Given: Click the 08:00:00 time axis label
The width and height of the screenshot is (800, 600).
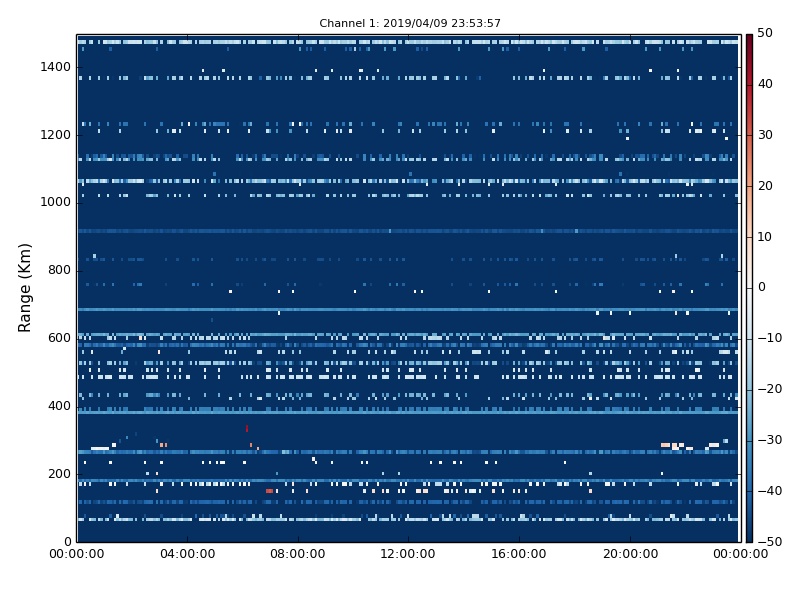Looking at the screenshot, I should [298, 554].
